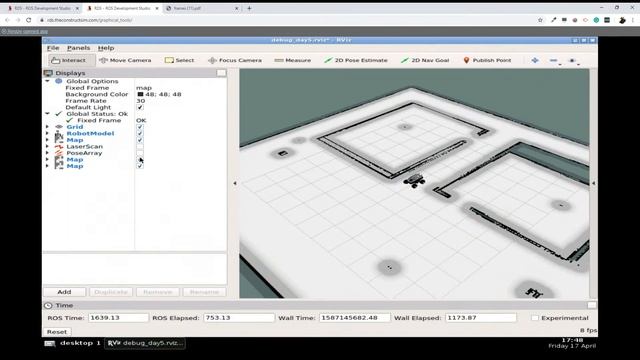640x360 pixels.
Task: Click the Focus Camera tool
Action: click(x=235, y=60)
